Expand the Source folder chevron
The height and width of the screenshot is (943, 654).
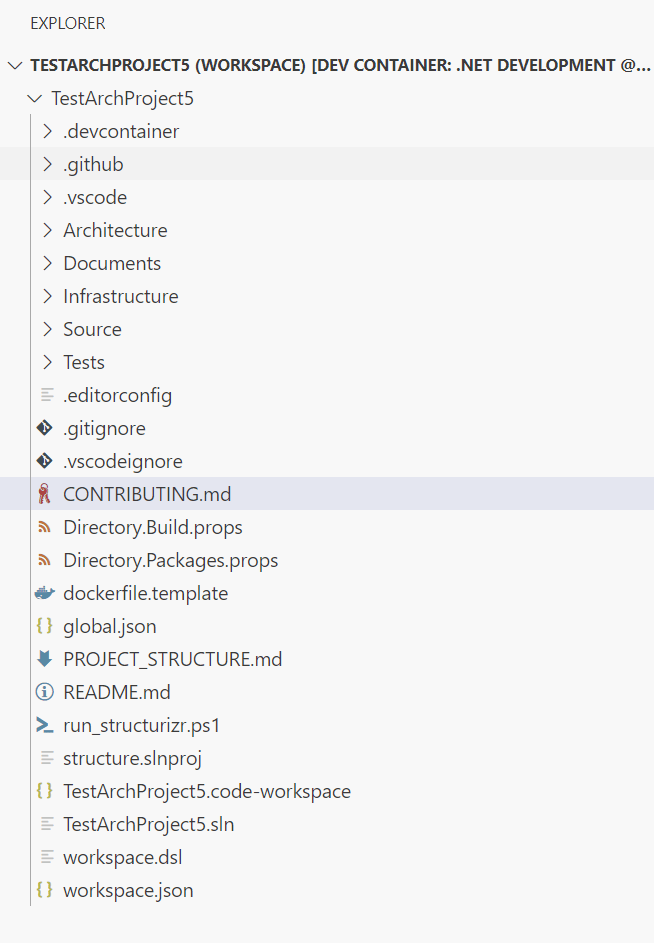[x=47, y=329]
